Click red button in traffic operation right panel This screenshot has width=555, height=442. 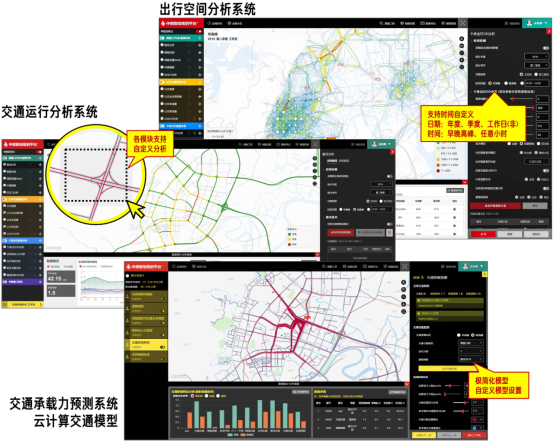(x=341, y=233)
